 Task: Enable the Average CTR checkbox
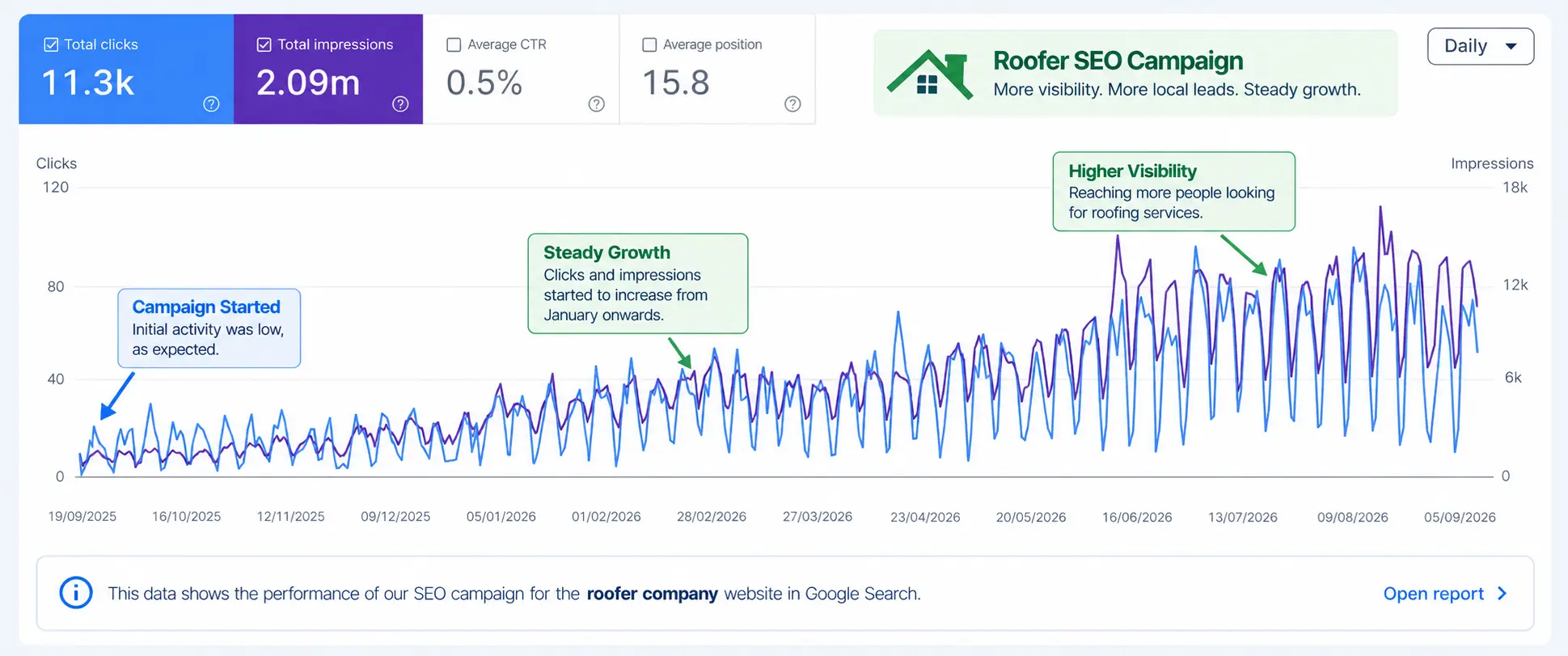tap(454, 44)
